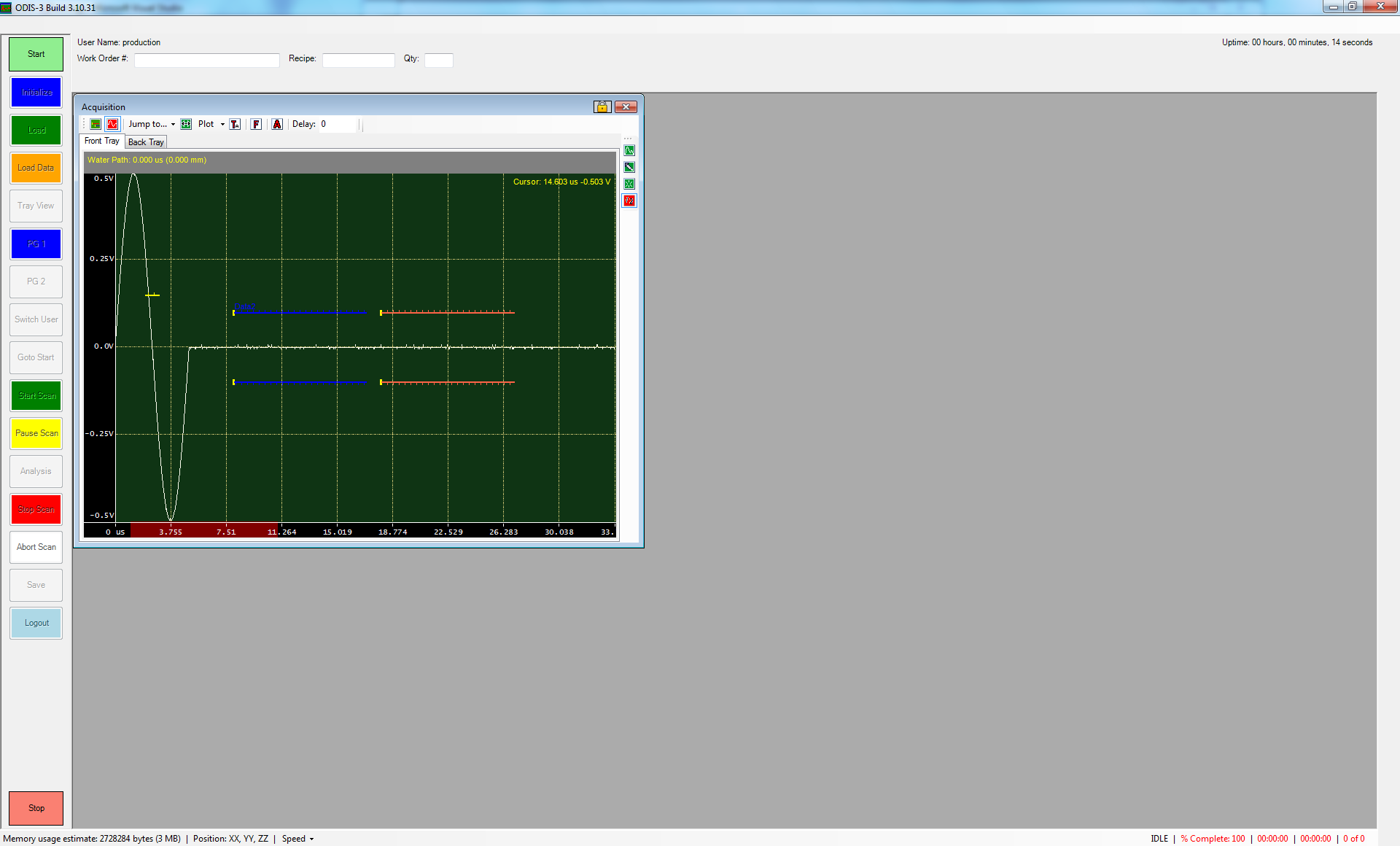
Task: Toggle the Acquisition window lock icon
Action: tap(602, 107)
